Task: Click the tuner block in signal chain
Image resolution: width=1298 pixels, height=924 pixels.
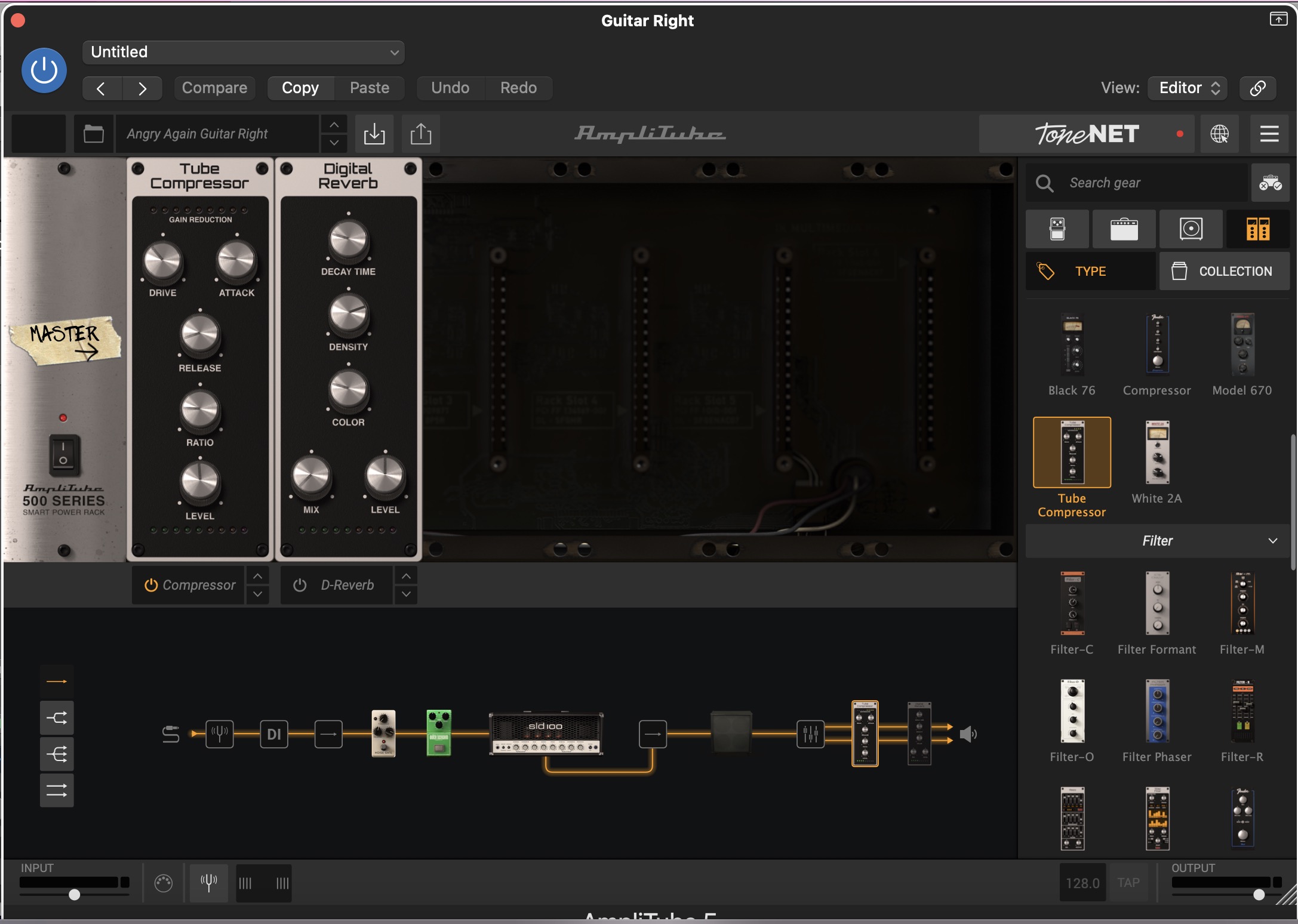Action: [220, 734]
